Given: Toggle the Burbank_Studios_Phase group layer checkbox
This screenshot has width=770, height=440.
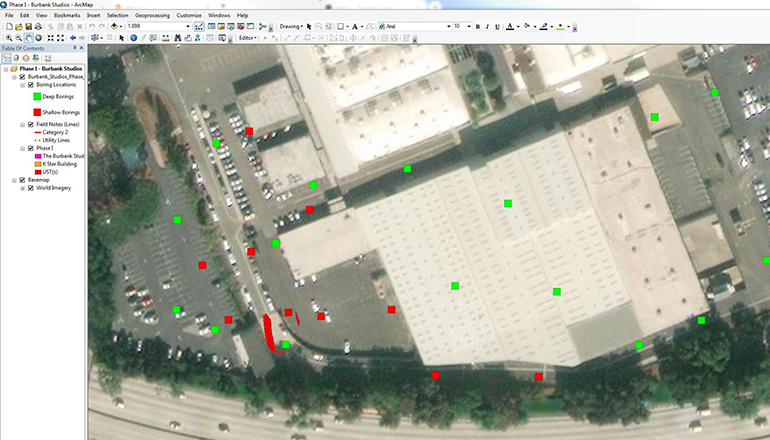Looking at the screenshot, I should pyautogui.click(x=22, y=77).
